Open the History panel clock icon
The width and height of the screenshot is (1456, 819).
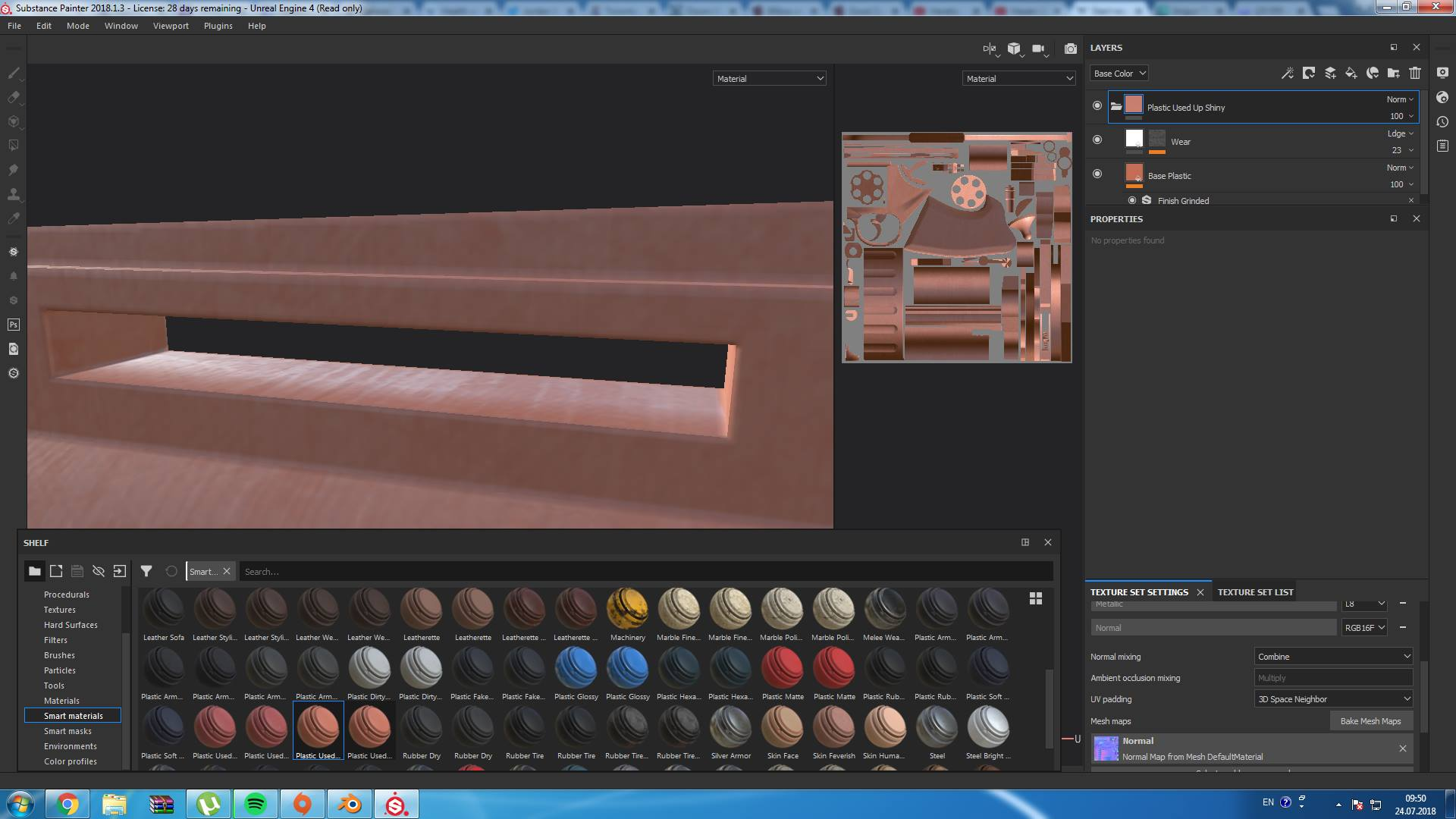1442,121
